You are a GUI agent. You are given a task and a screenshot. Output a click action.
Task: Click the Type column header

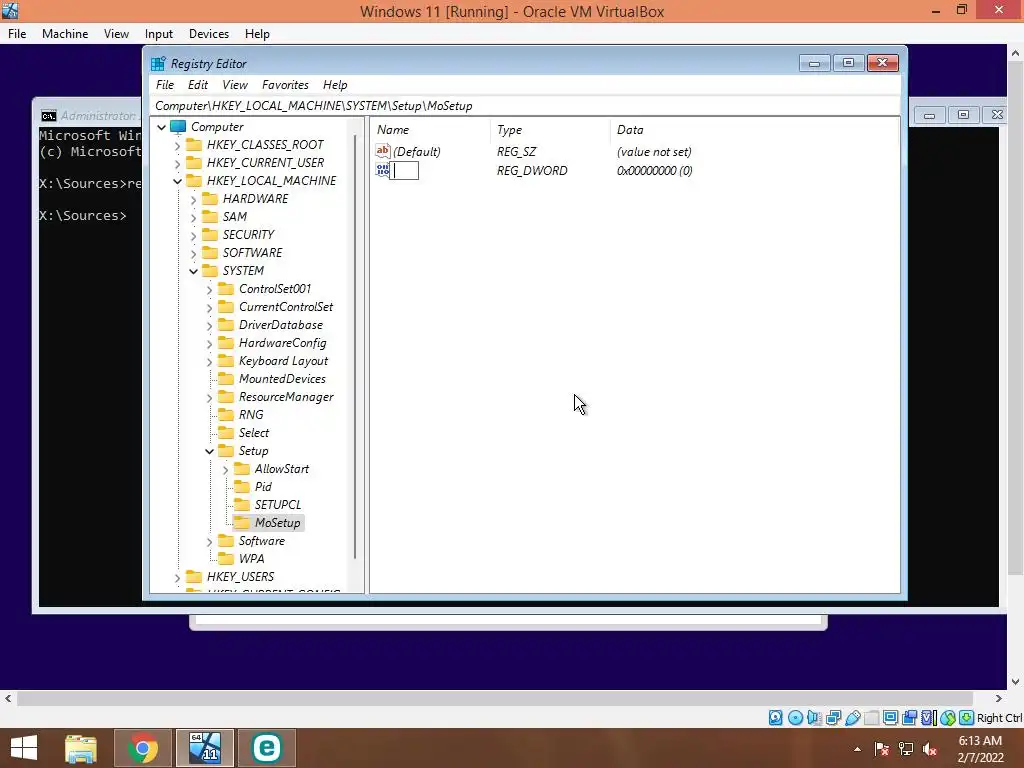click(550, 130)
